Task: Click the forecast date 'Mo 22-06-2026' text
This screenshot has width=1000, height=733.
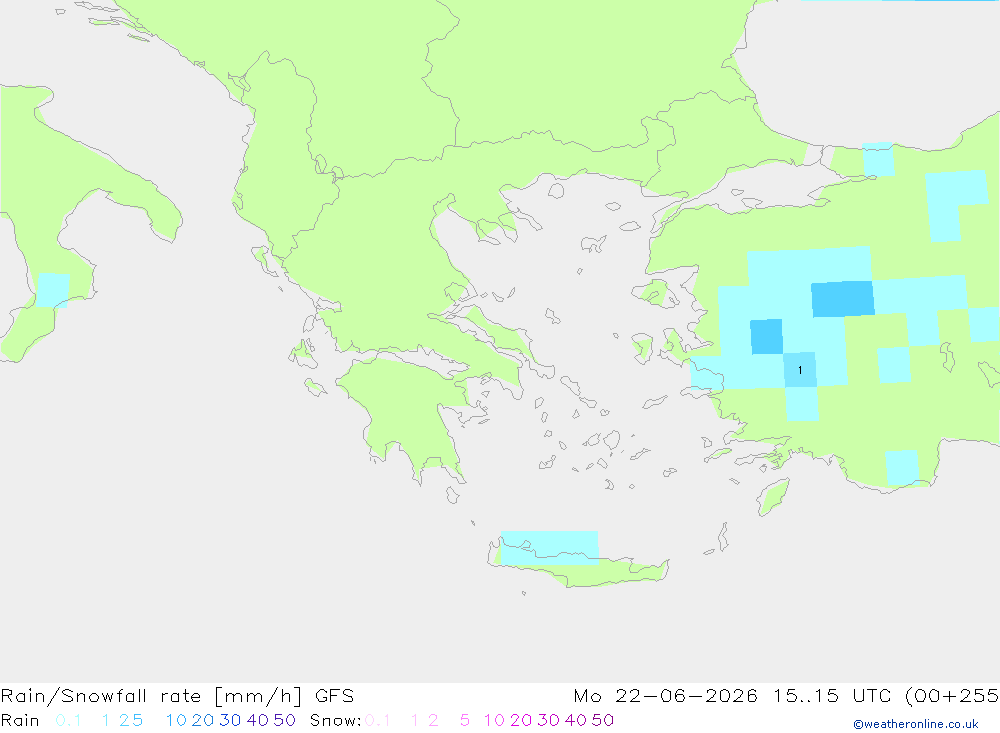Action: point(665,696)
